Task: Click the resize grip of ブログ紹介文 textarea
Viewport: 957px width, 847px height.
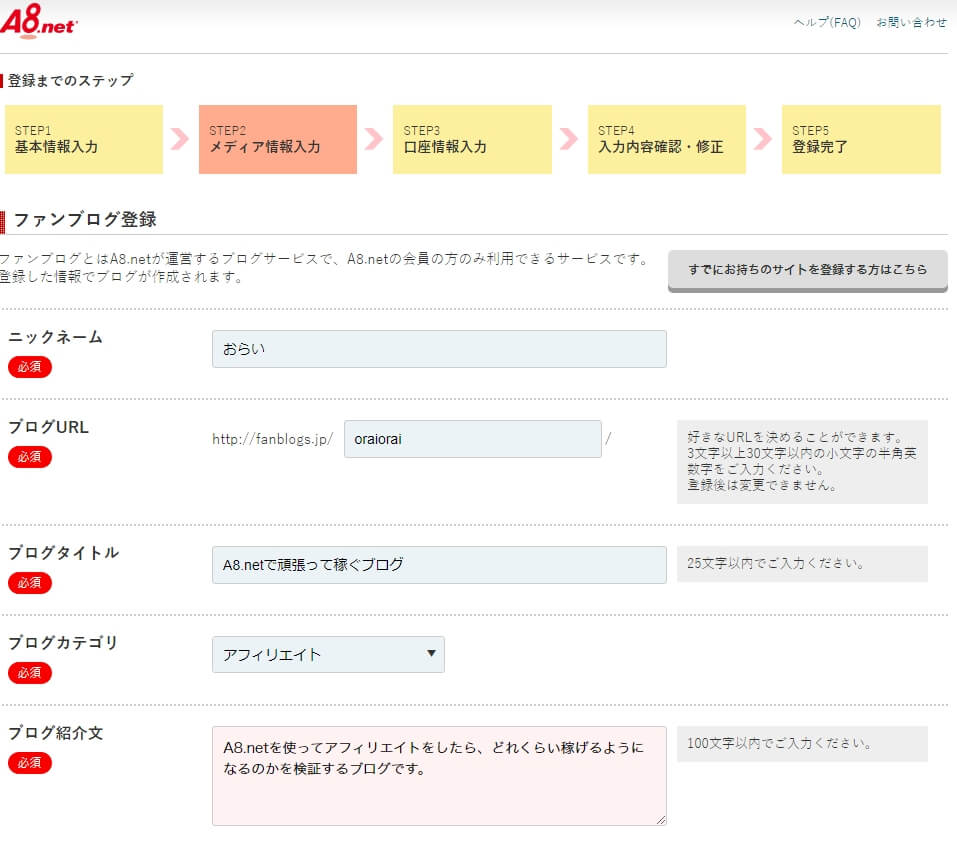Action: point(661,820)
